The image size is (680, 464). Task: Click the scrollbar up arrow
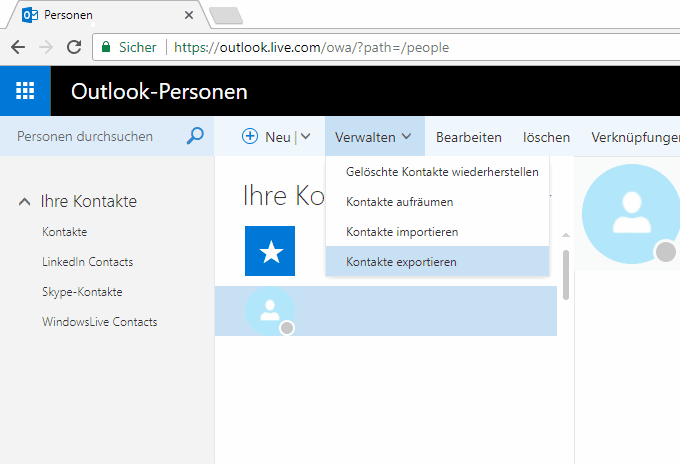(566, 235)
